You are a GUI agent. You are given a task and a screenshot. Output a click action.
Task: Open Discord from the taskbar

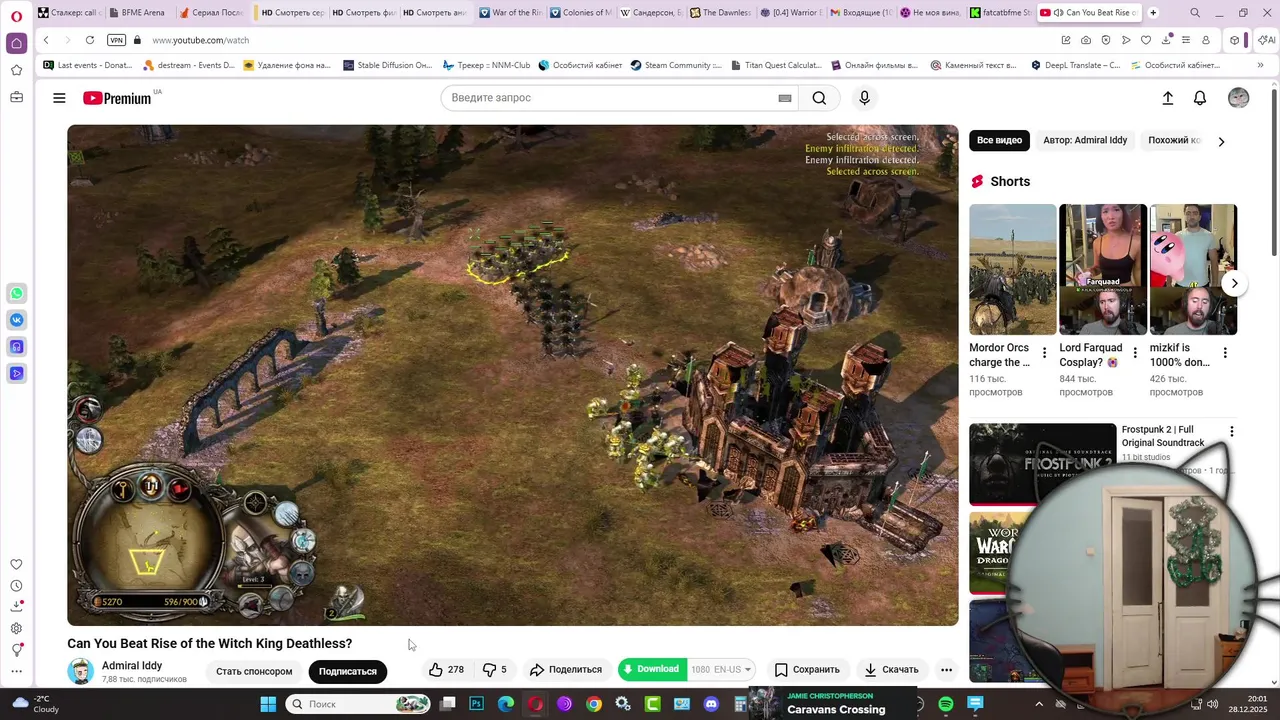[711, 704]
